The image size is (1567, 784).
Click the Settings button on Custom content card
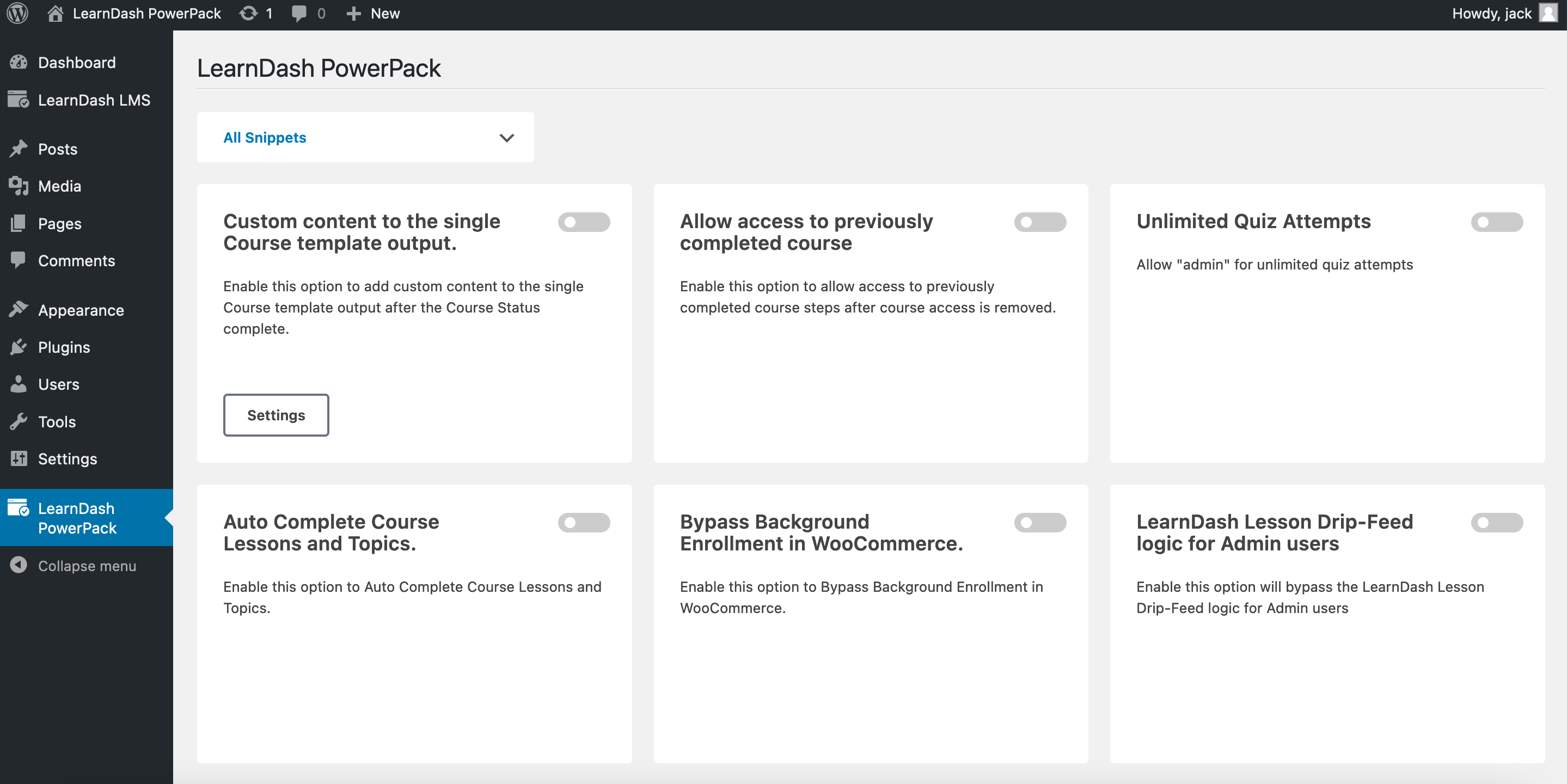[276, 415]
